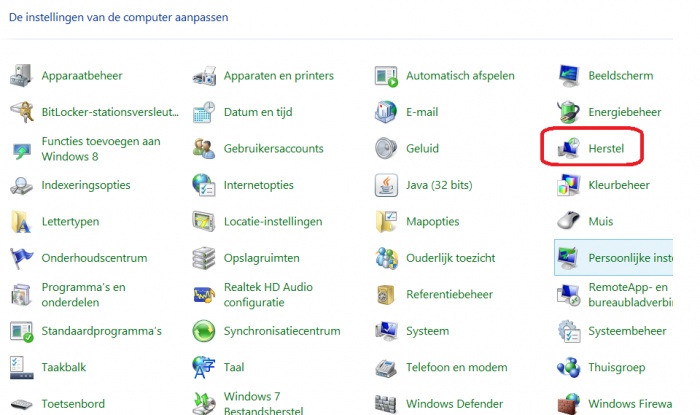Screen dimensions: 700x415
Task: Click the Java (32 bits) text link
Action: click(439, 185)
